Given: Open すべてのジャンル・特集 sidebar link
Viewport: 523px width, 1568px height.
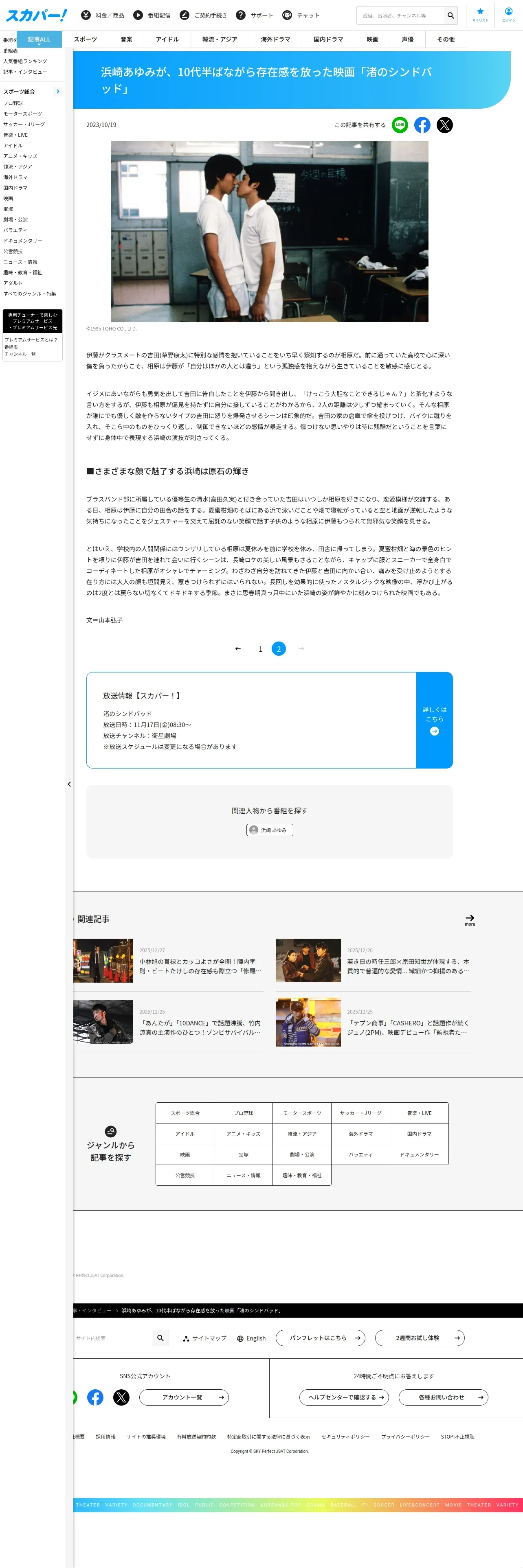Looking at the screenshot, I should tap(30, 293).
